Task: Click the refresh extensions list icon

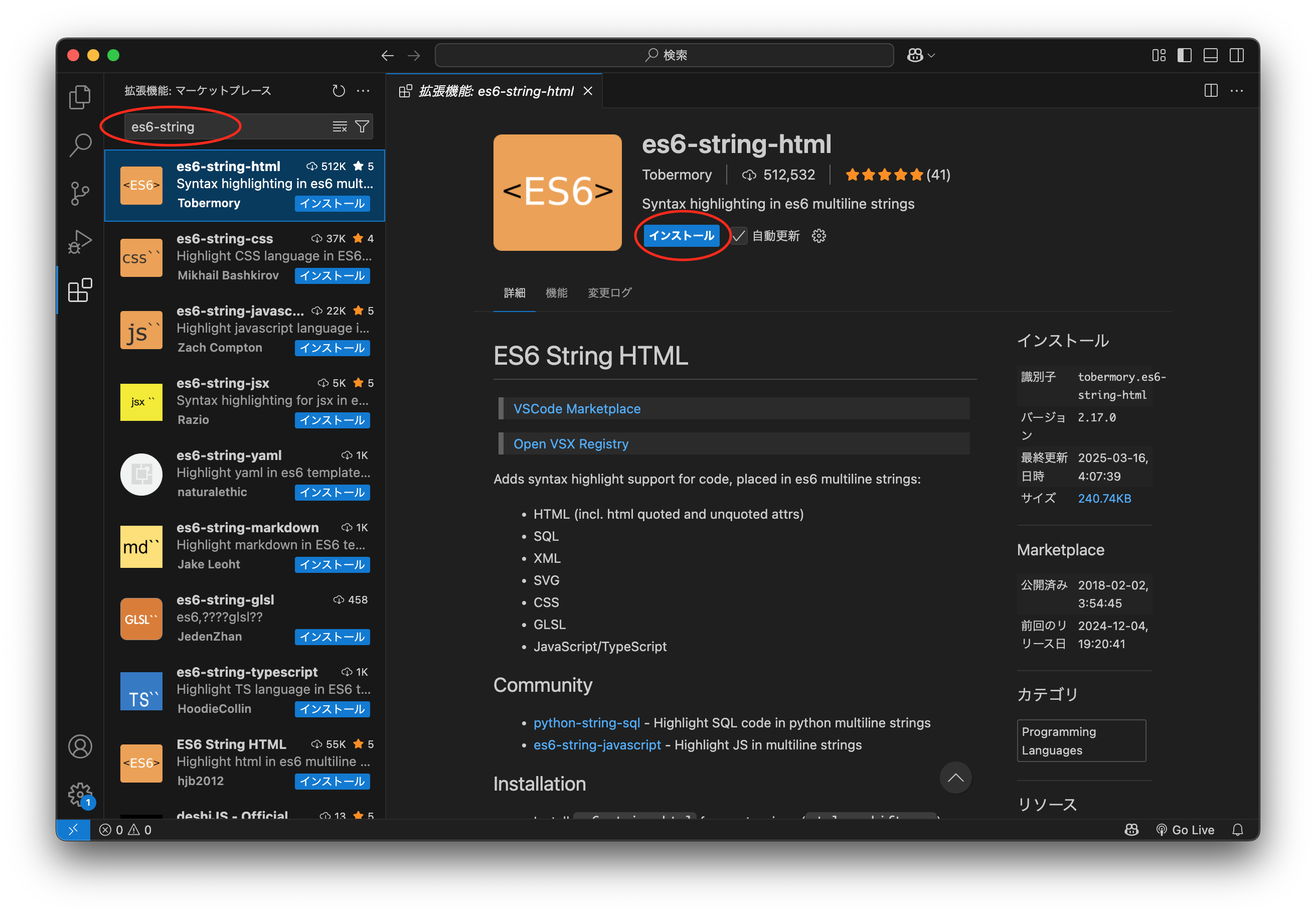Action: click(339, 91)
